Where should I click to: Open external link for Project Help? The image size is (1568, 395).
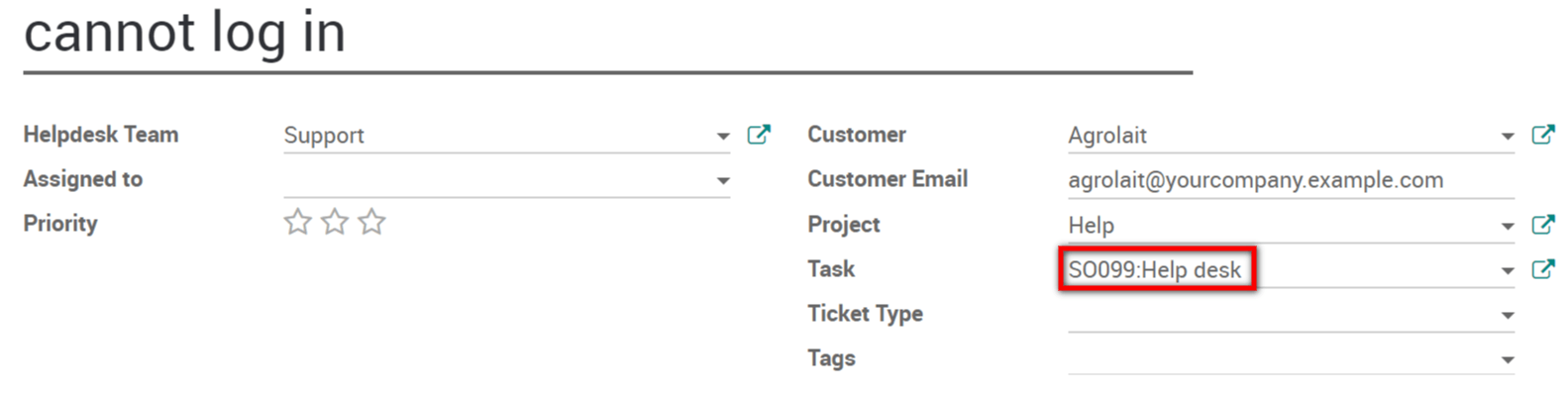point(1543,225)
